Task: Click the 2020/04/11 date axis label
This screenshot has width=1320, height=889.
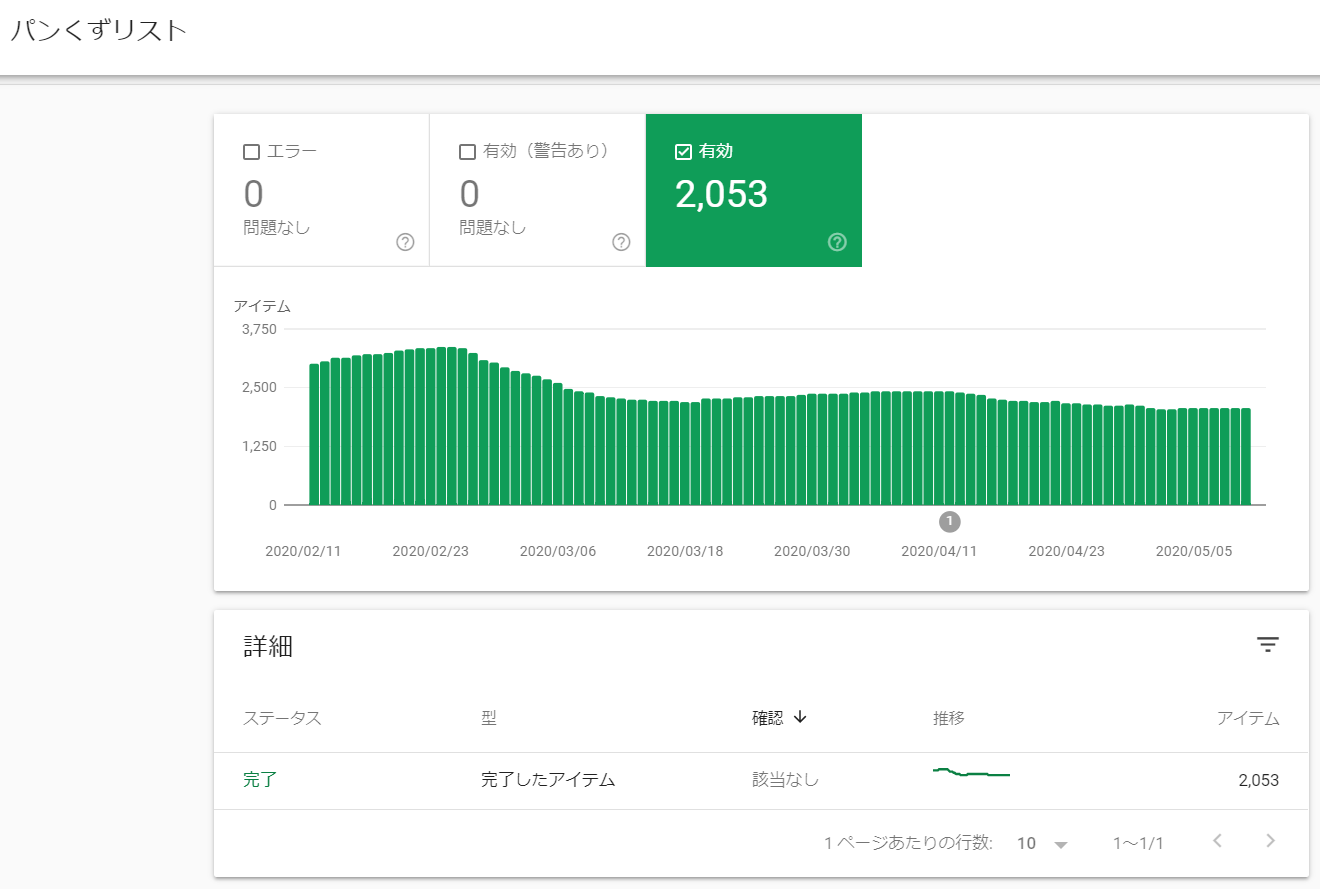Action: click(939, 551)
